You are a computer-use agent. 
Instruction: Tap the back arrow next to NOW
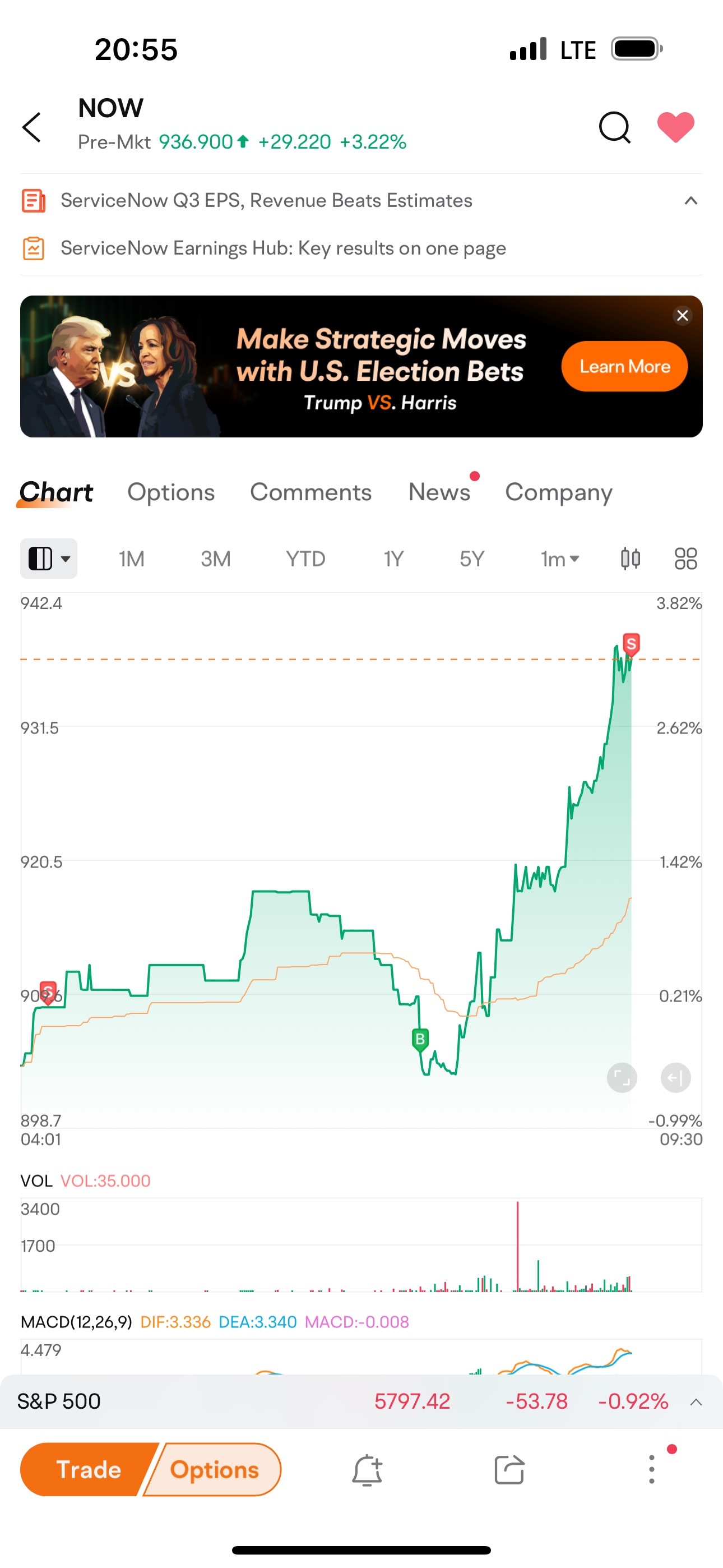pyautogui.click(x=31, y=127)
